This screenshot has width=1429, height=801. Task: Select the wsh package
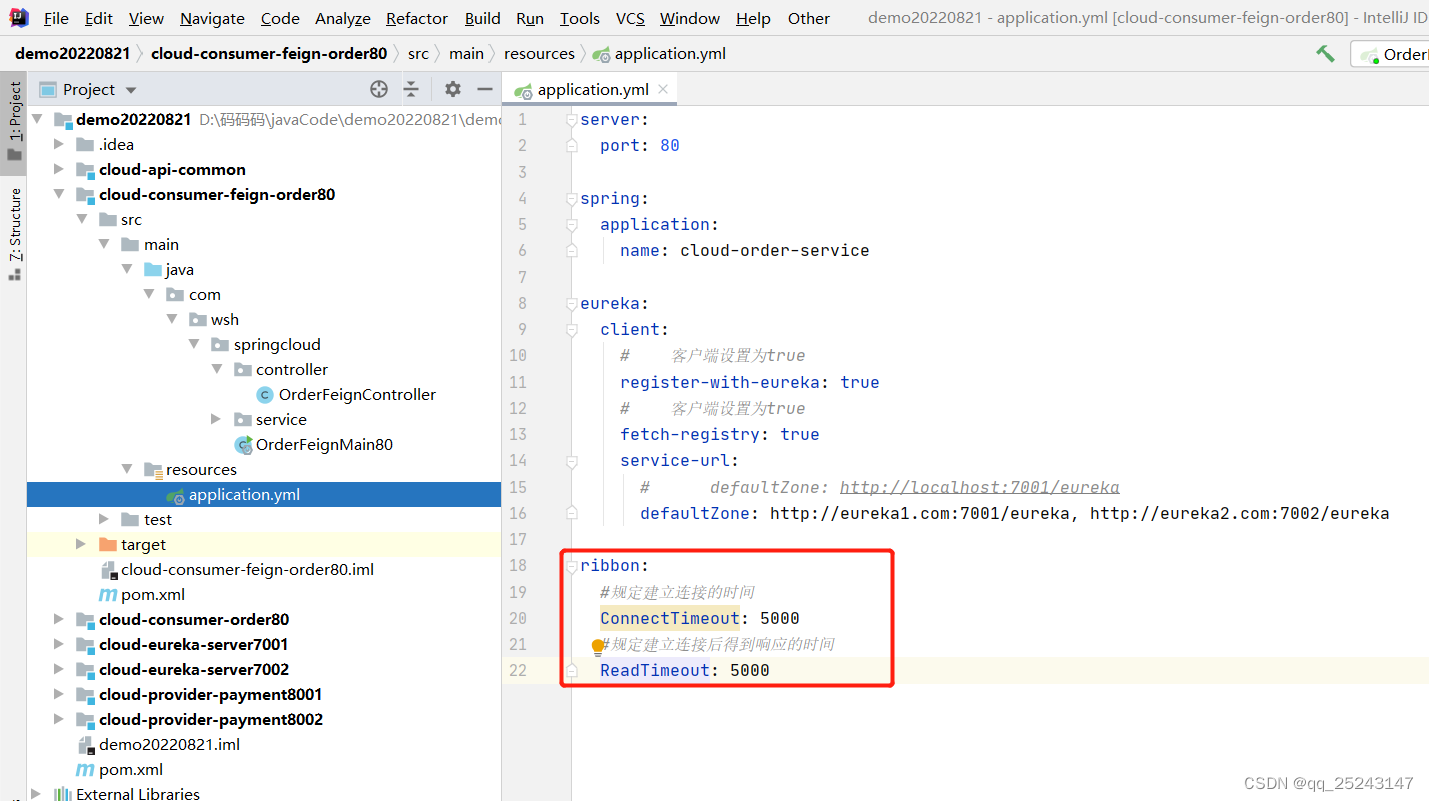(x=225, y=320)
